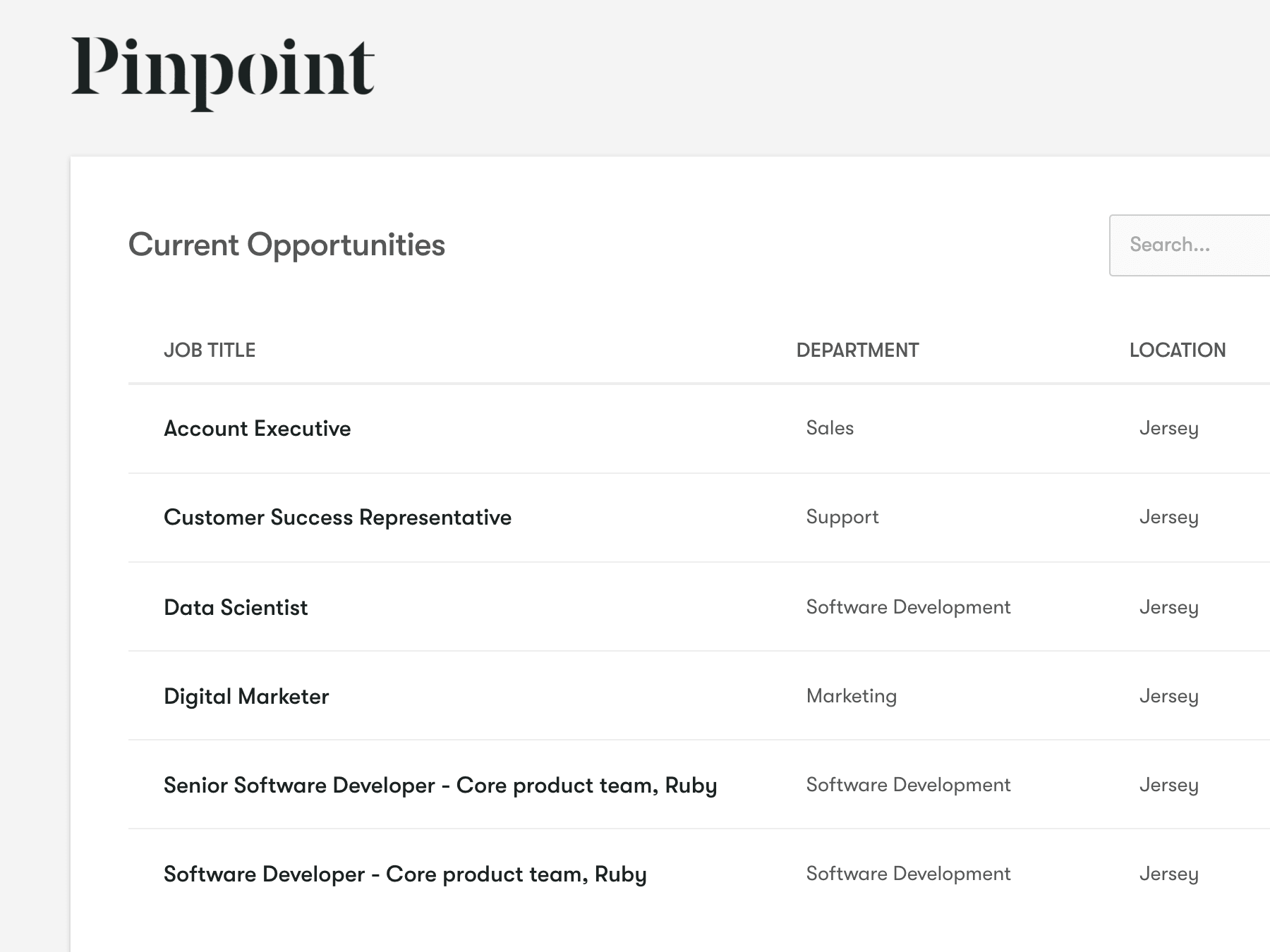This screenshot has height=952, width=1270.
Task: Click Jersey location in Senior Software Developer row
Action: click(1168, 786)
